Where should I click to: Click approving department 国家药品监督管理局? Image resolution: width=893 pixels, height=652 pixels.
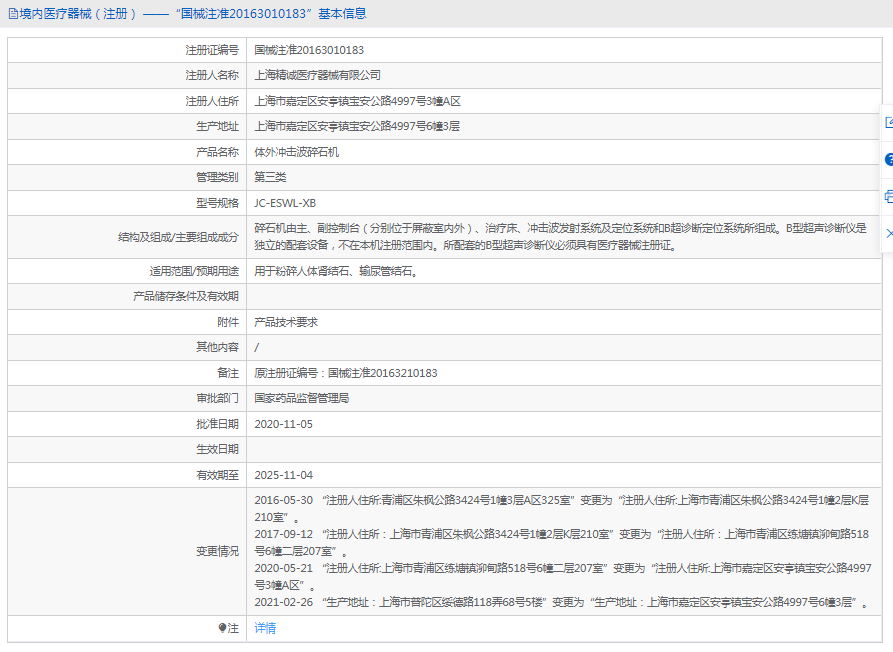301,398
